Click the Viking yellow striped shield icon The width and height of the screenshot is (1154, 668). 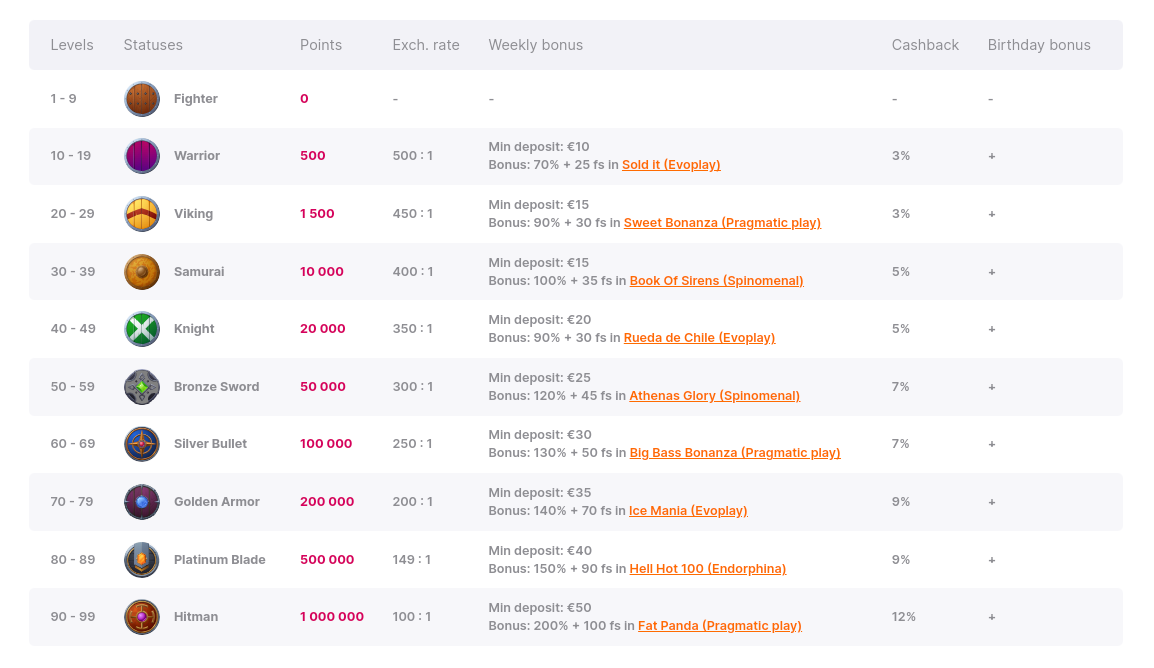[142, 214]
